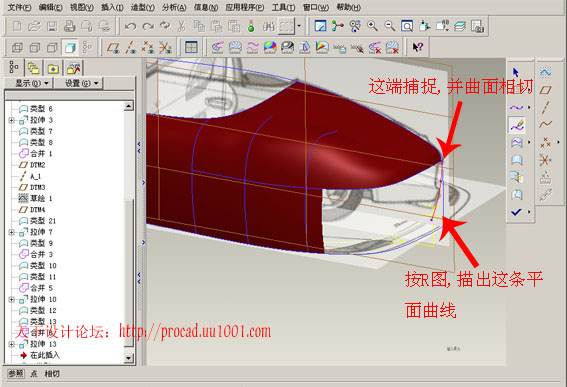
Task: Click the Zoom out magnifier icon
Action: pyautogui.click(x=389, y=26)
